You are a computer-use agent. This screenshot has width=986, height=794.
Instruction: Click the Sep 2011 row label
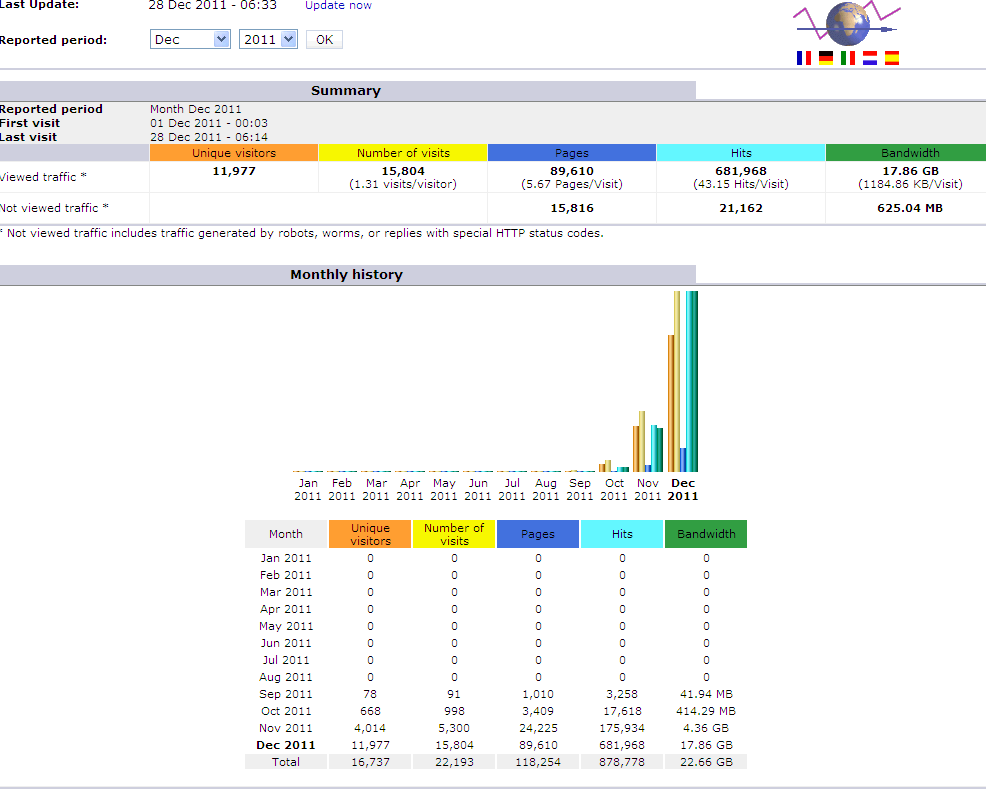(285, 694)
